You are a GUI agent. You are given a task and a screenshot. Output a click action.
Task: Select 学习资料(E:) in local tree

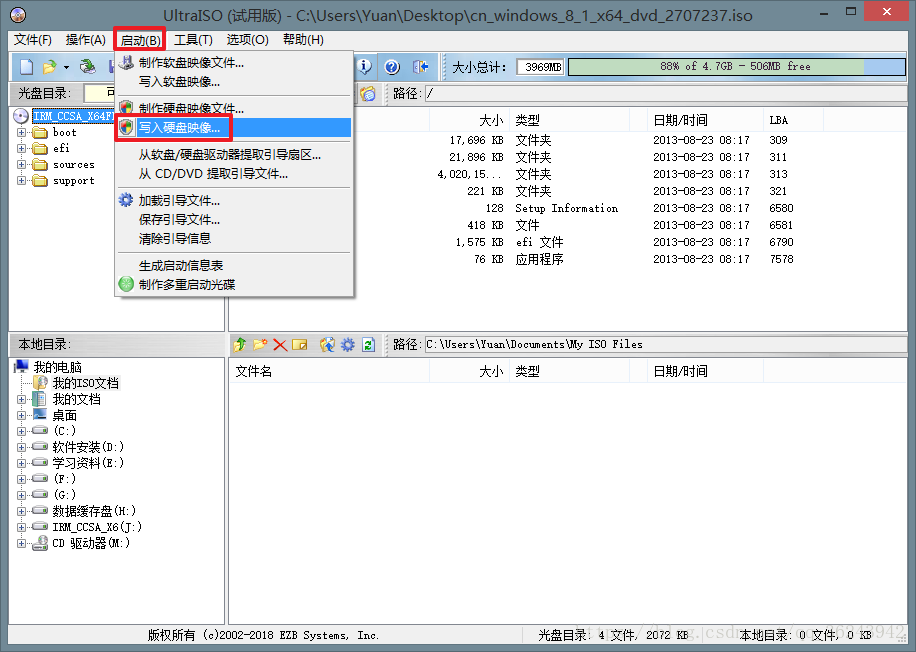(x=88, y=463)
